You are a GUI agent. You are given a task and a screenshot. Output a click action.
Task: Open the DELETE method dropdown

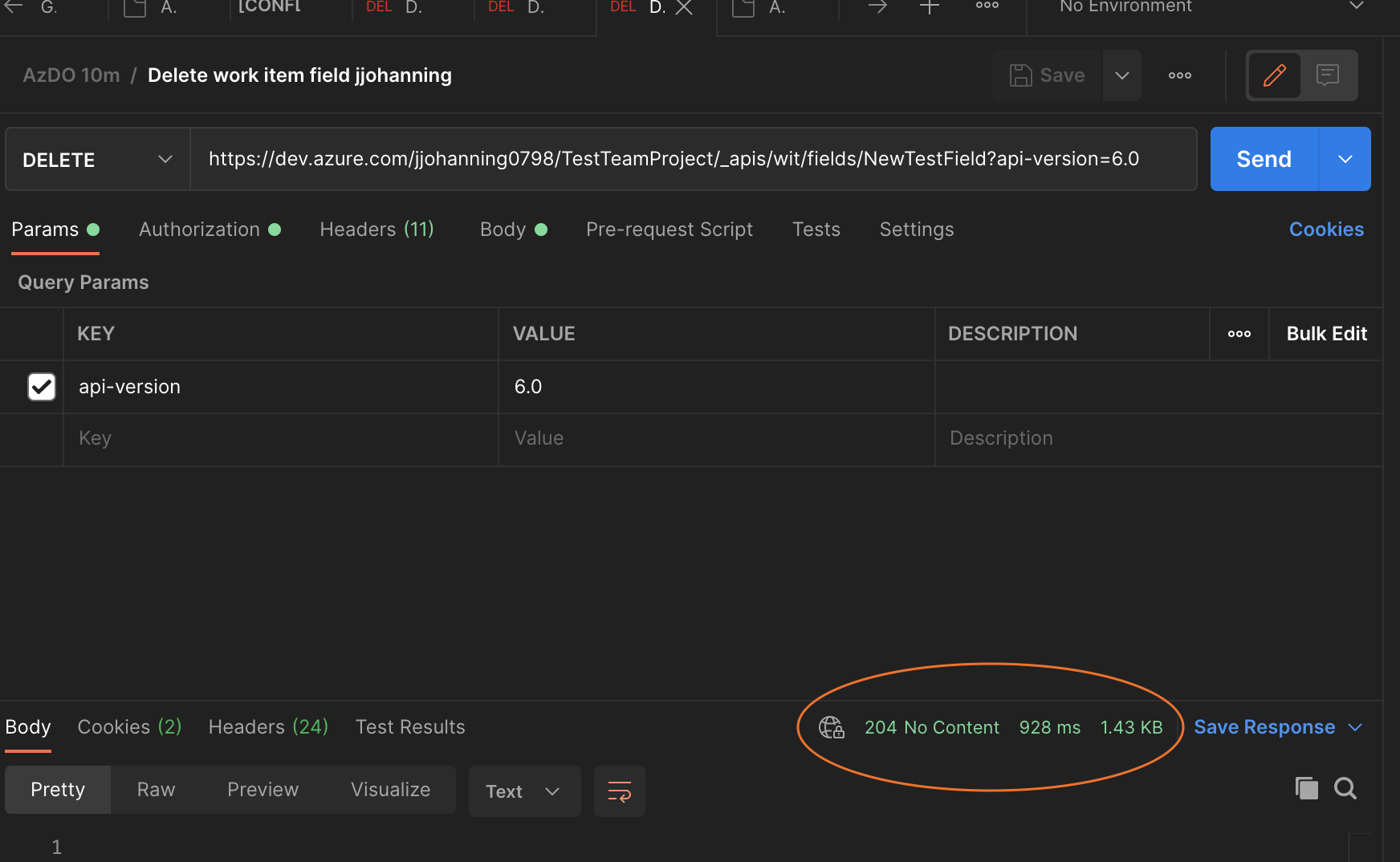pos(97,160)
